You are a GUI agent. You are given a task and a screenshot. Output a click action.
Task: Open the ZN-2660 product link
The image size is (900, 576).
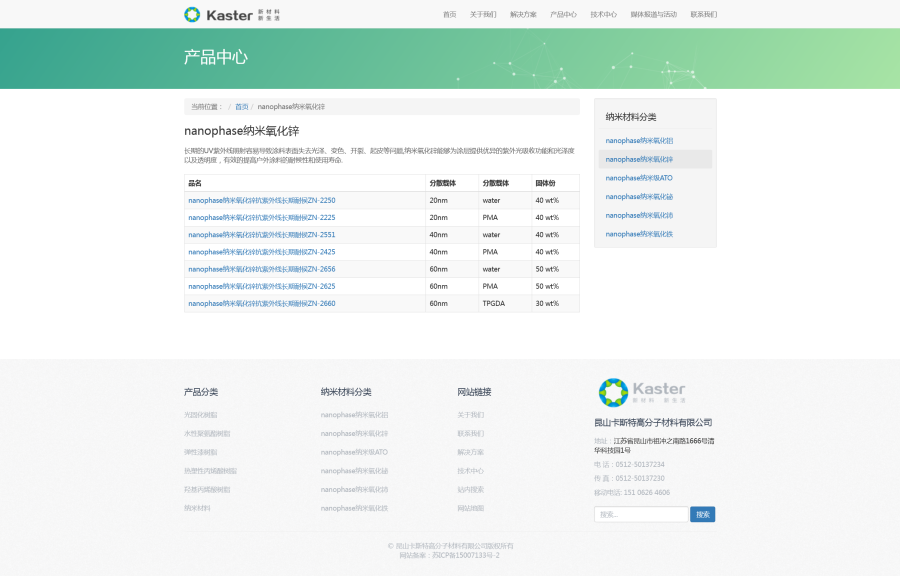(262, 303)
